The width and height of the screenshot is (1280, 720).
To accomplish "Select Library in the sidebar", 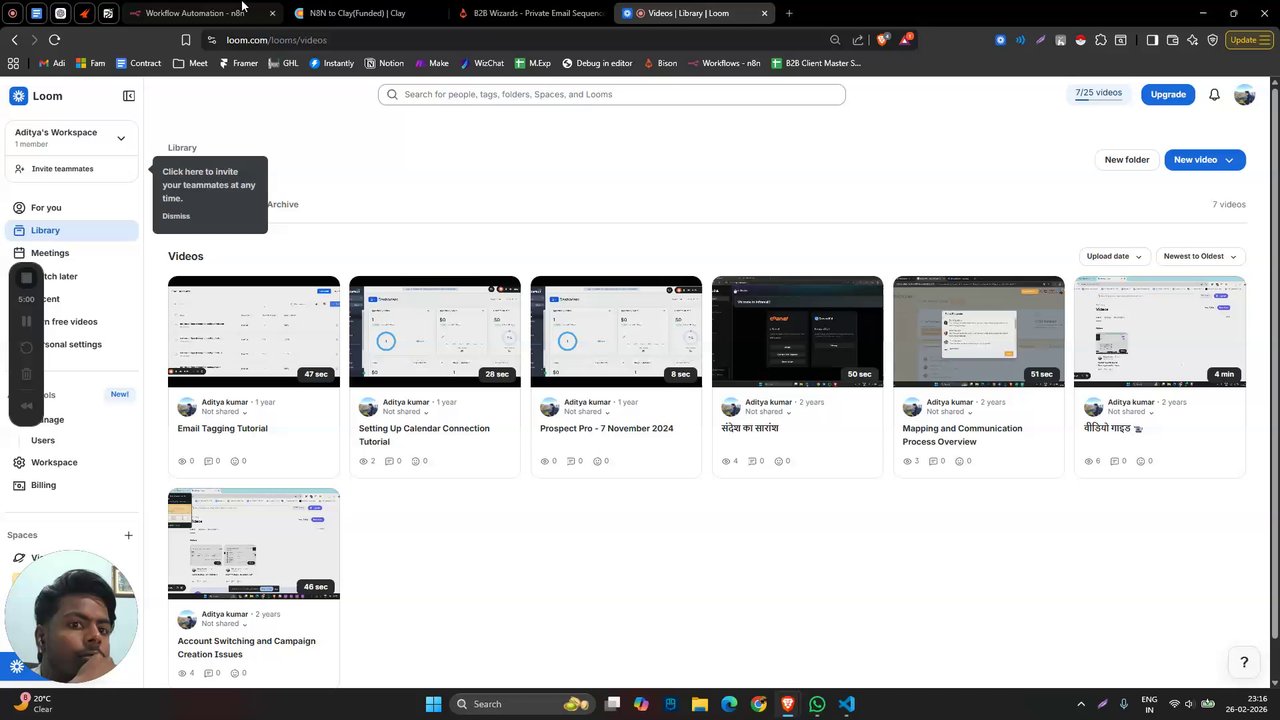I will 71,230.
